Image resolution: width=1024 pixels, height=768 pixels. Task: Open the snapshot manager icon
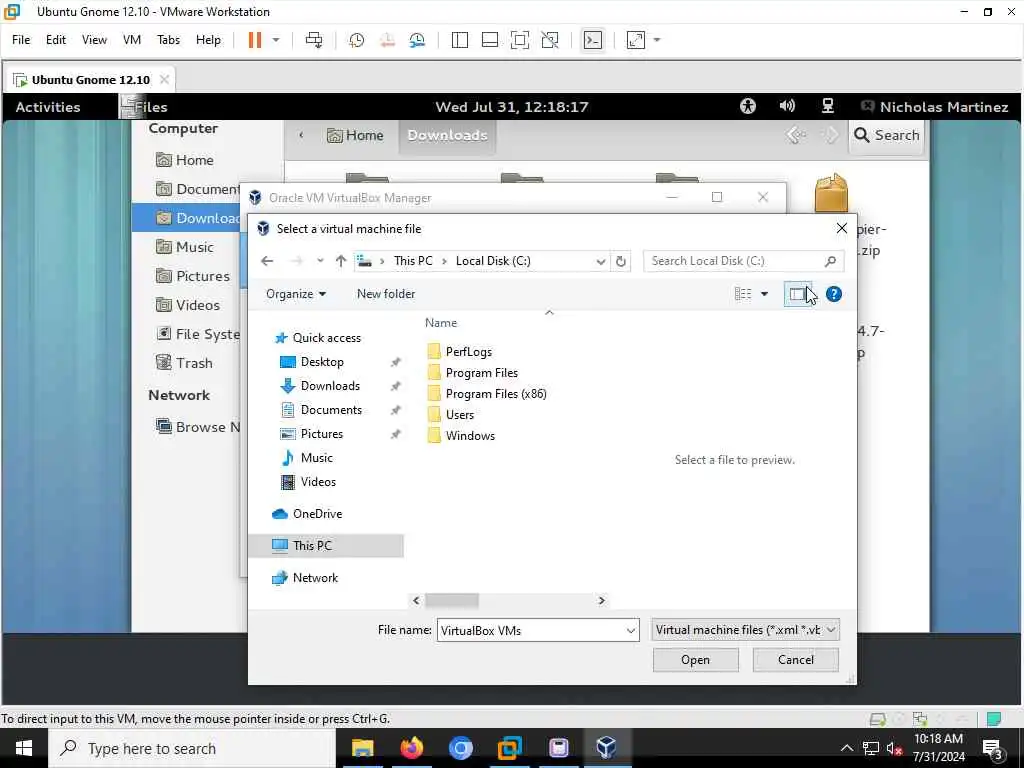point(417,40)
